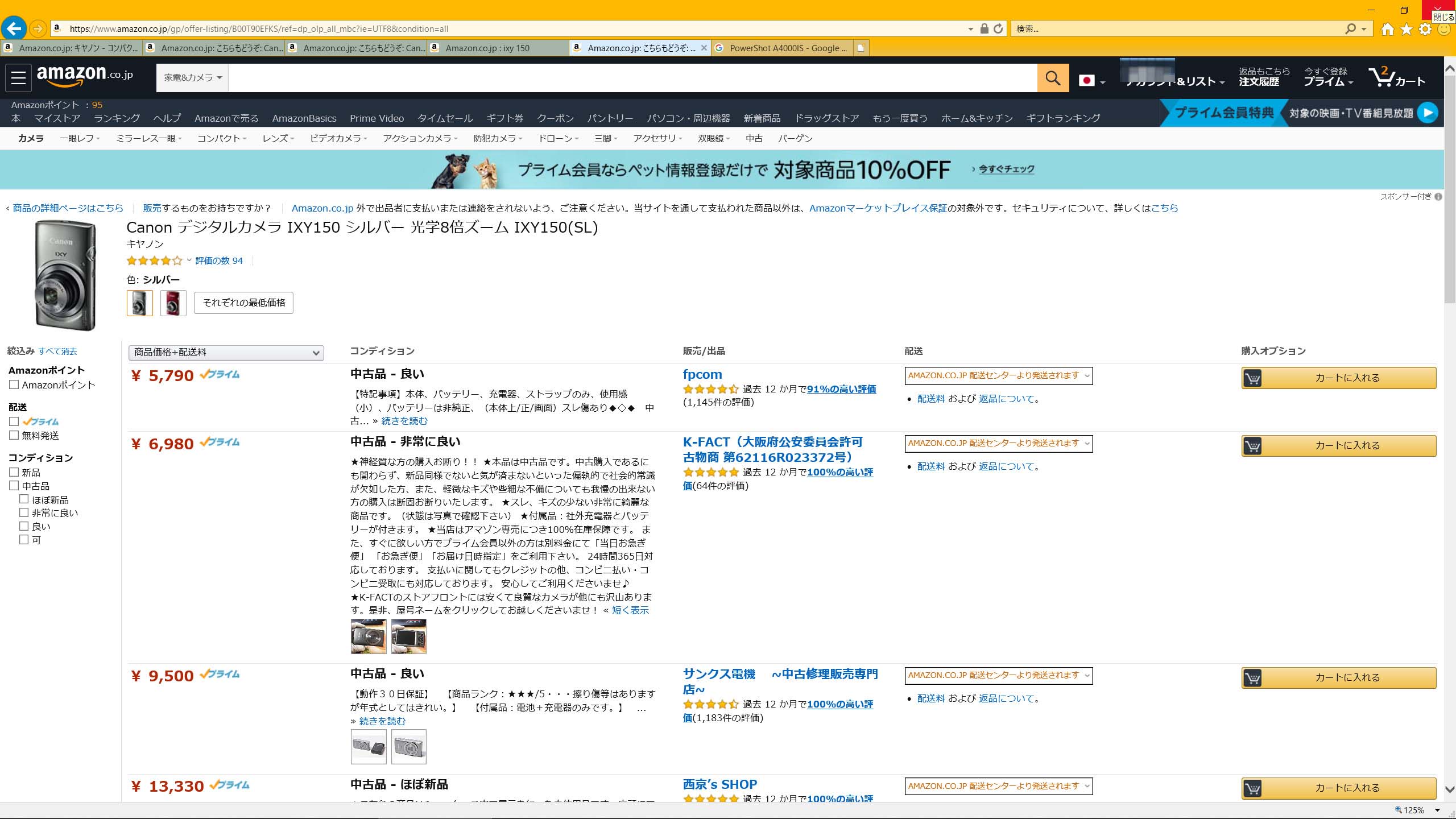
Task: Open the main IXY150 product image
Action: tap(65, 276)
